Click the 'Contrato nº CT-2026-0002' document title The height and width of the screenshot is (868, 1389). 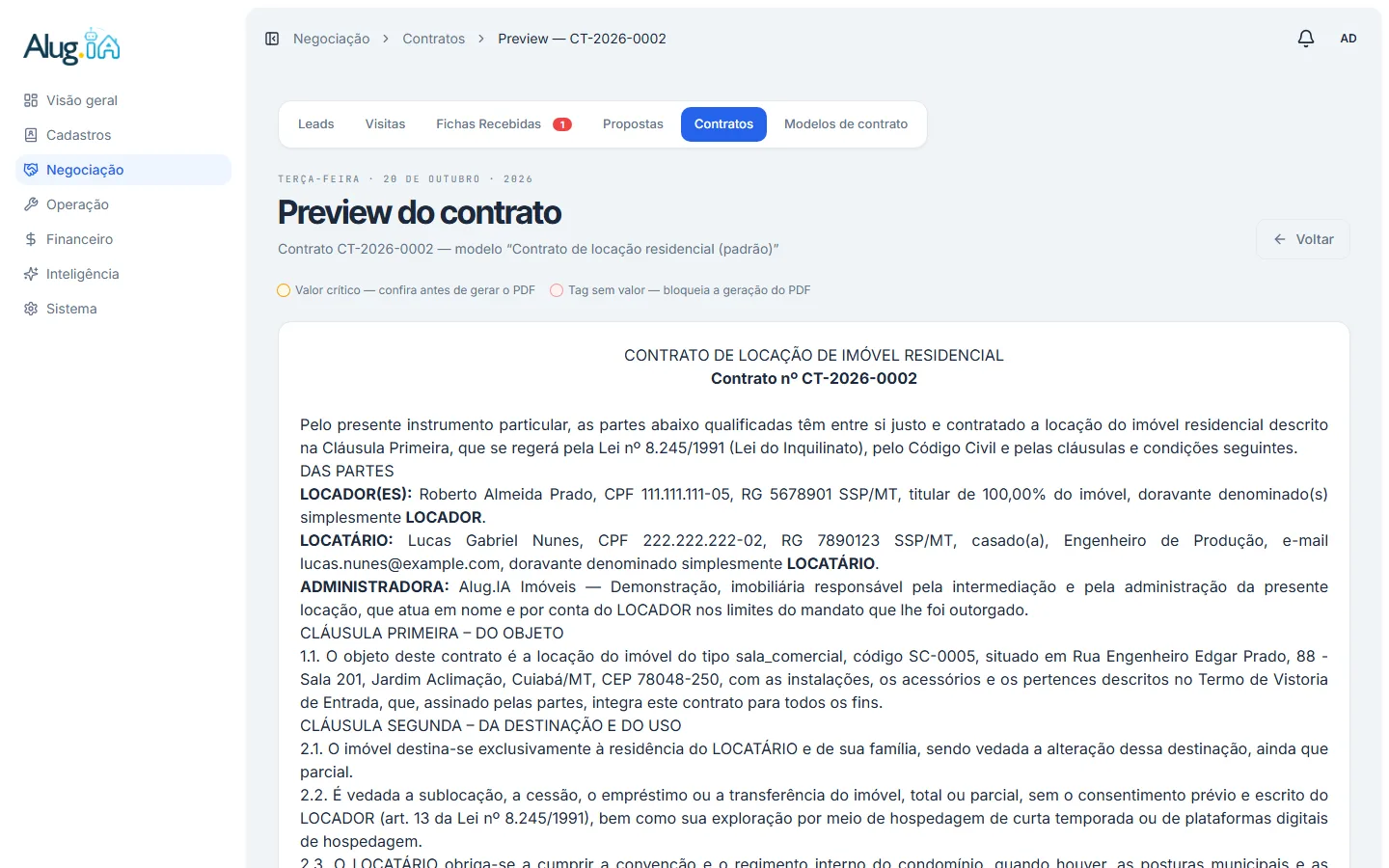point(814,379)
